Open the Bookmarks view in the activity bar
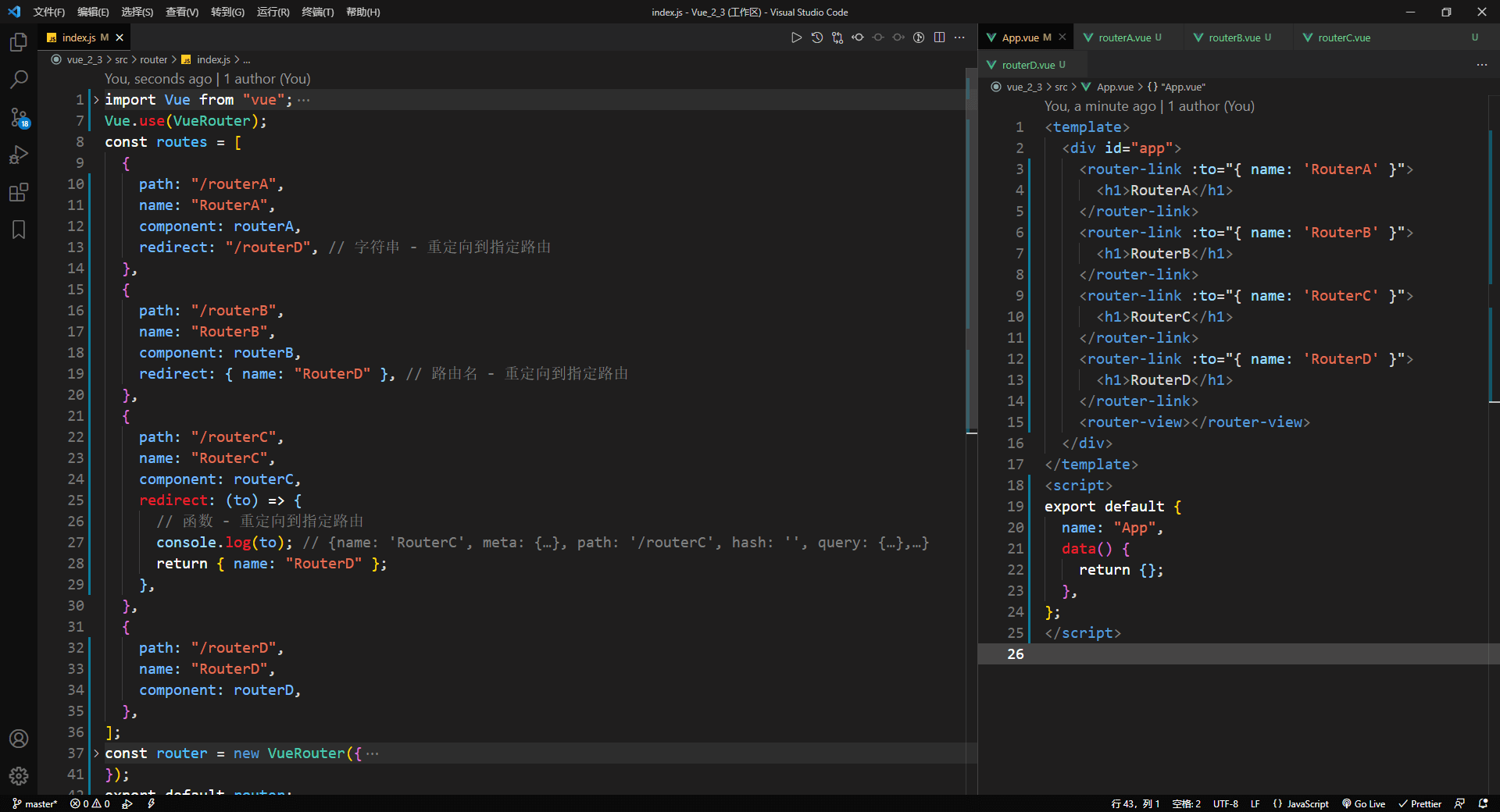The height and width of the screenshot is (812, 1500). (x=19, y=230)
